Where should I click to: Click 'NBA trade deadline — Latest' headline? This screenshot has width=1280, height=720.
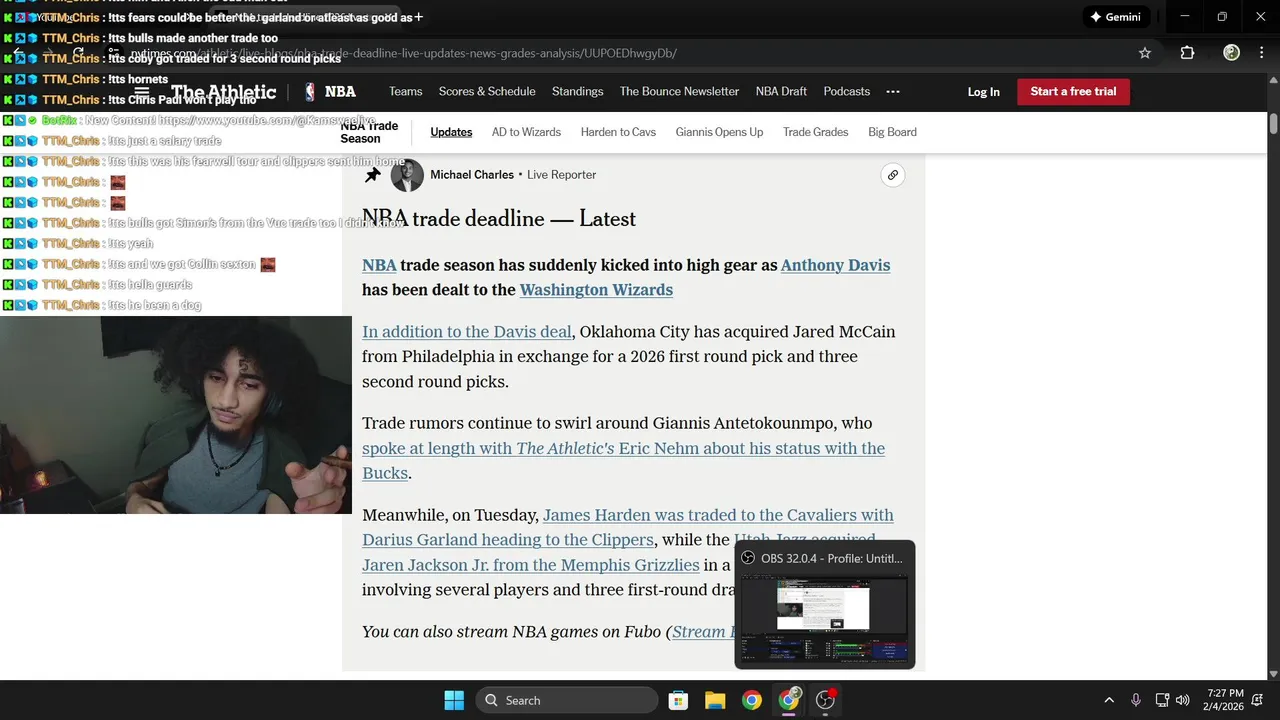499,219
